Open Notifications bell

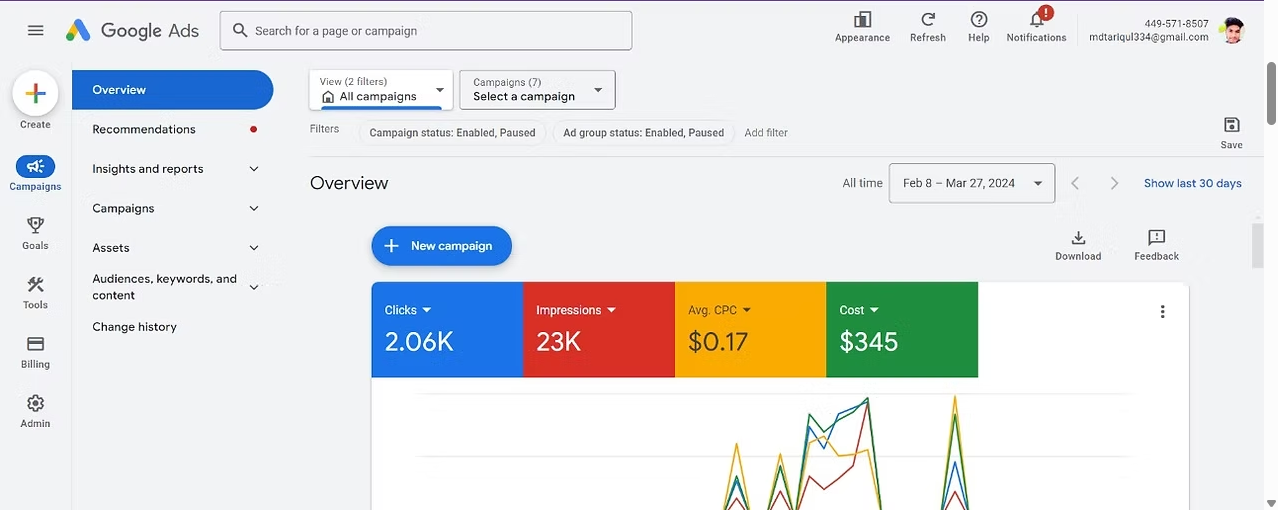(x=1036, y=20)
